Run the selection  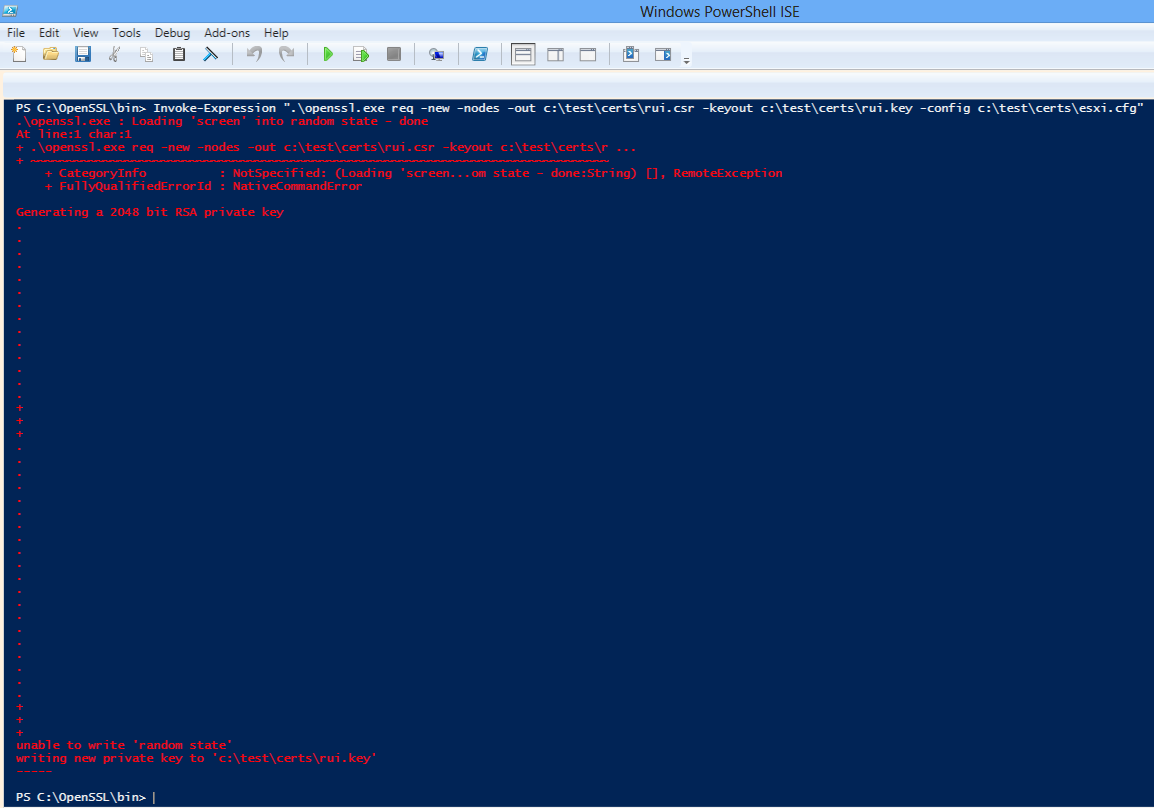click(x=361, y=54)
